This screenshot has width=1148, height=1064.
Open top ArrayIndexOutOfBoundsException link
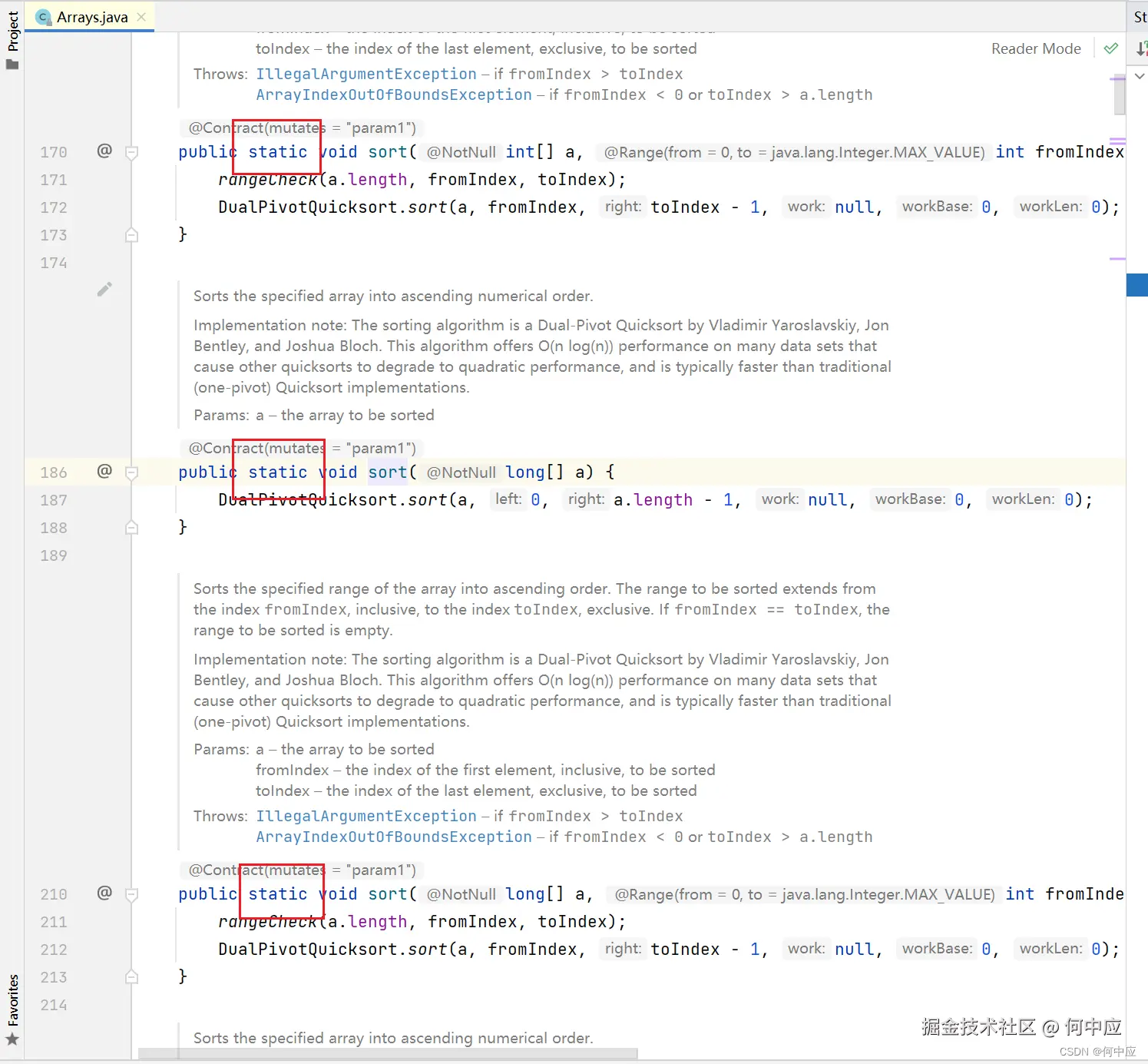pyautogui.click(x=394, y=94)
